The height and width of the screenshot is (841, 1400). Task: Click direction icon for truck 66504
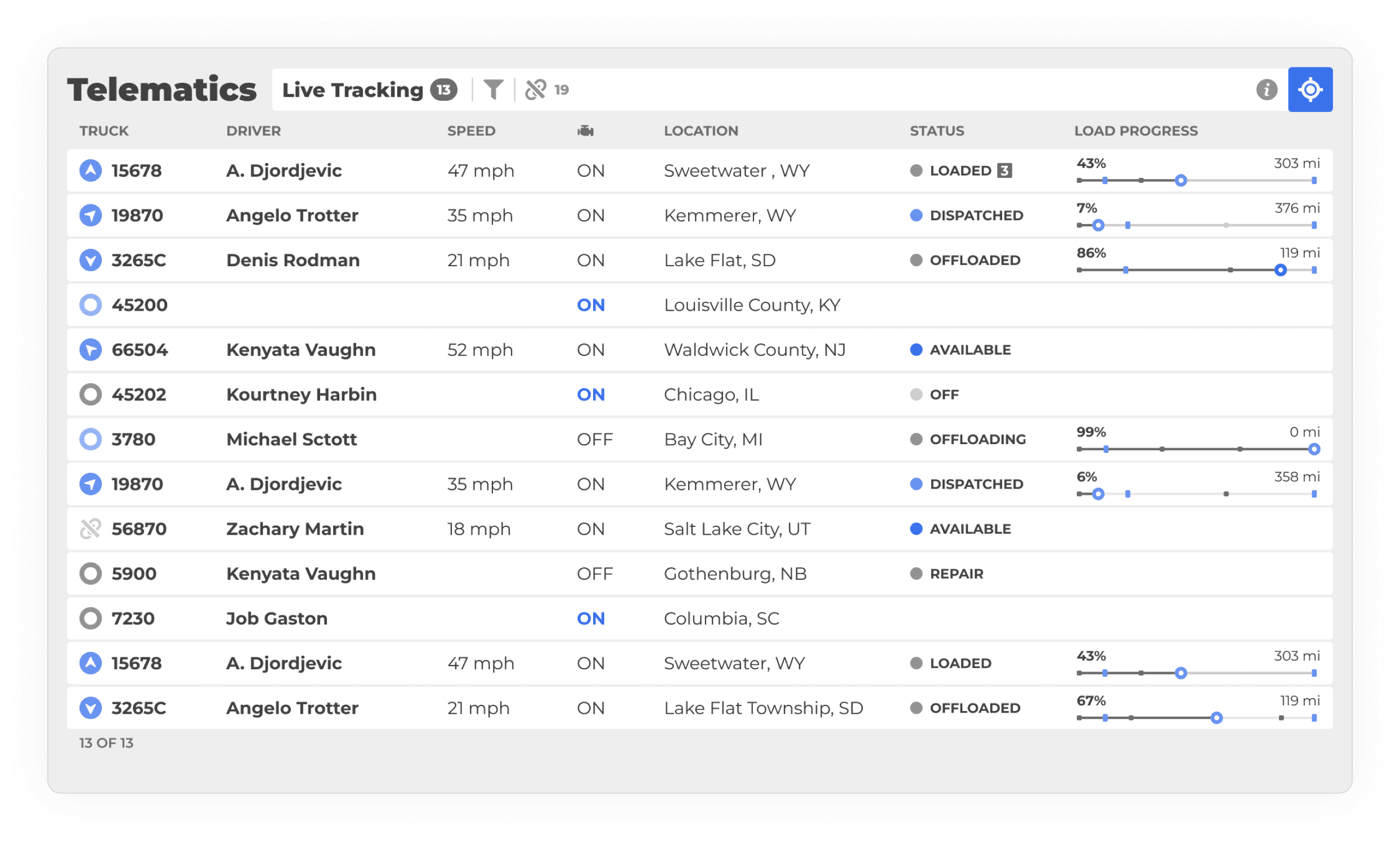(91, 350)
